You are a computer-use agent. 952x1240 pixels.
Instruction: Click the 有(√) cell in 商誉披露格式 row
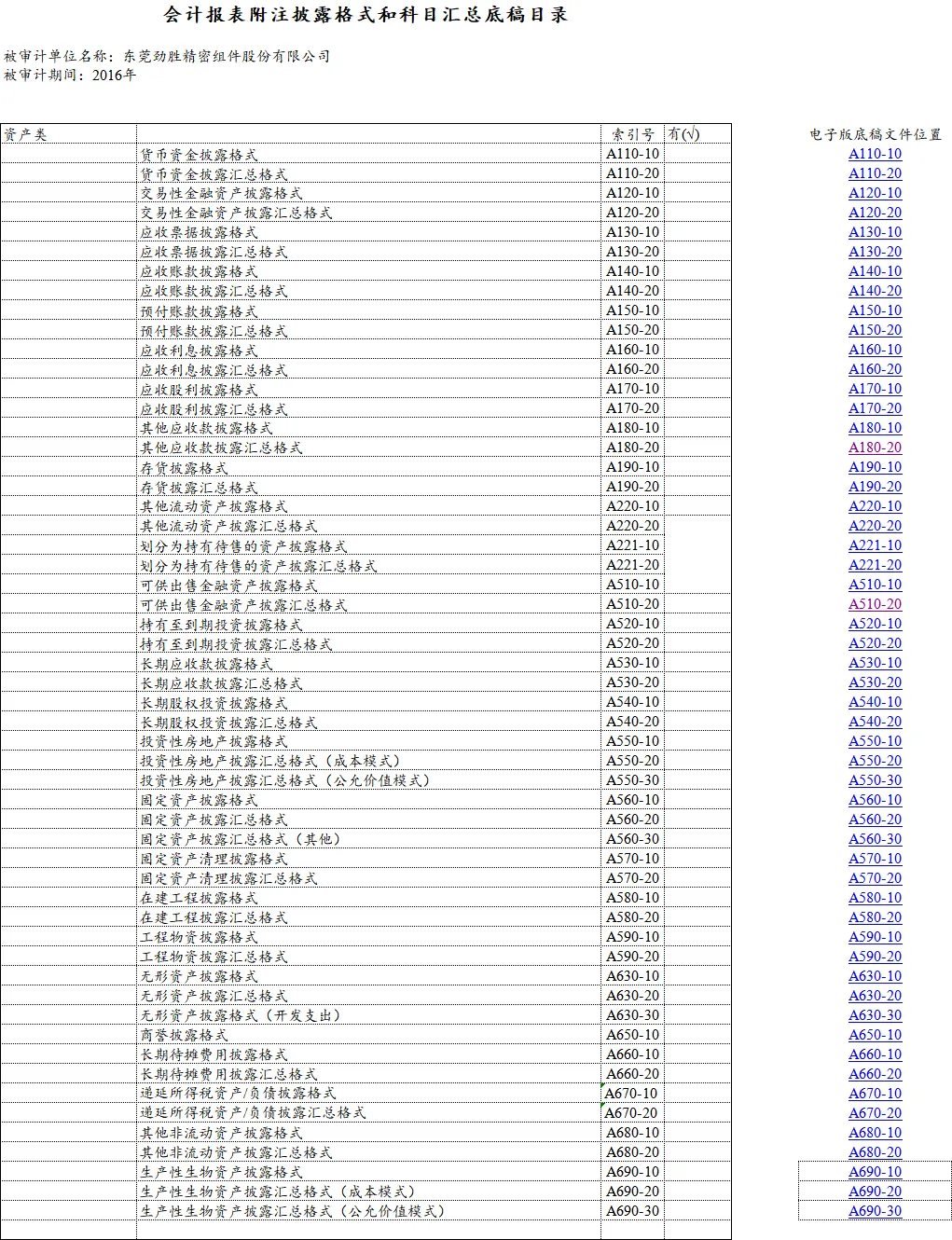point(697,1035)
